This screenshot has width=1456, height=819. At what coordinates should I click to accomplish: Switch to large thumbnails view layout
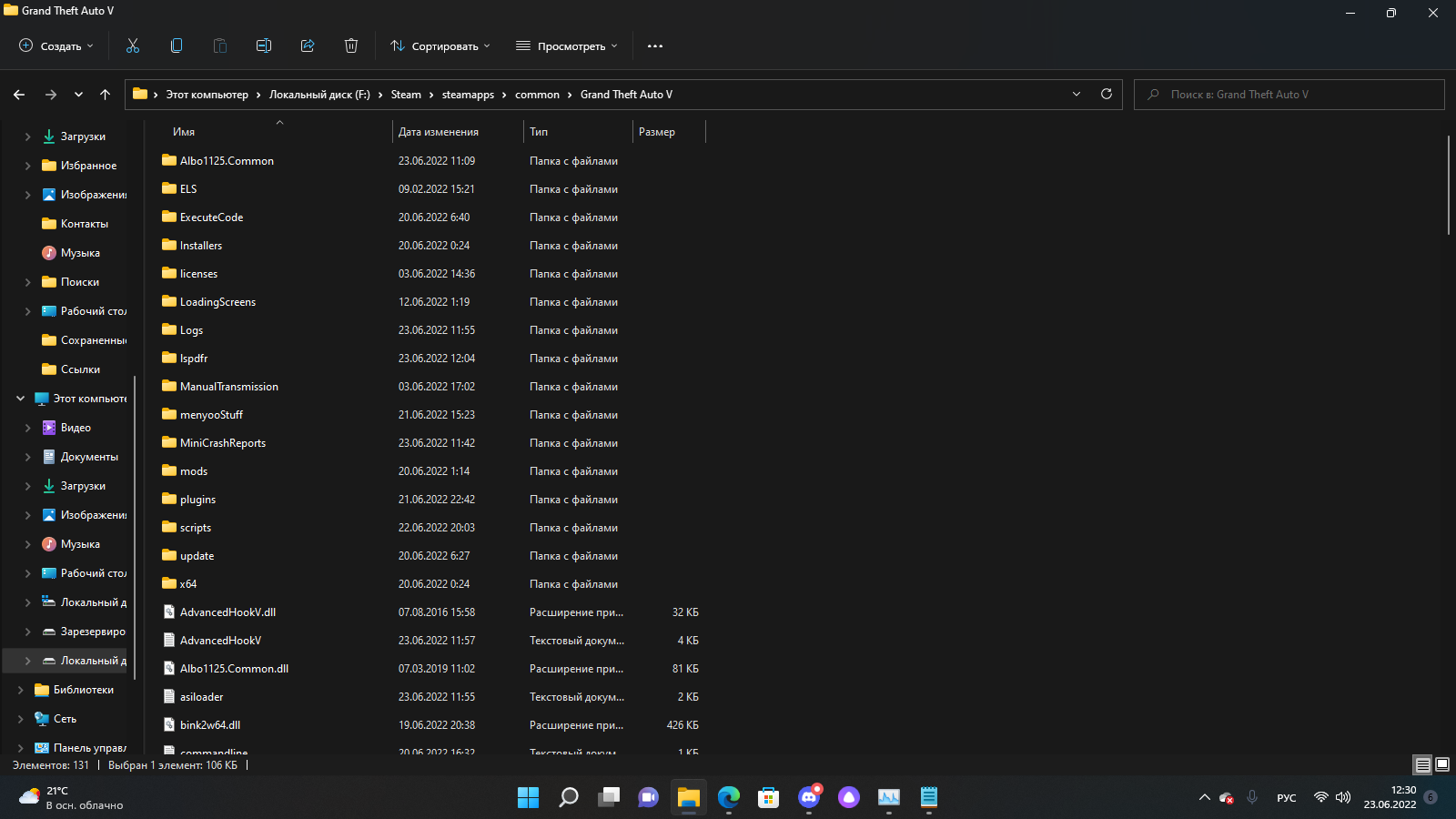pos(1442,765)
